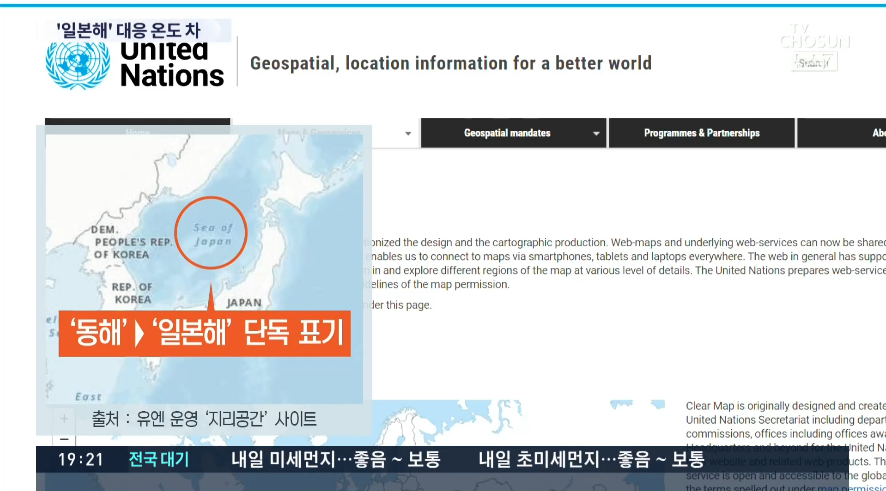This screenshot has height=491, width=886.
Task: Click the orange circle around Sea of Japan
Action: tap(211, 233)
